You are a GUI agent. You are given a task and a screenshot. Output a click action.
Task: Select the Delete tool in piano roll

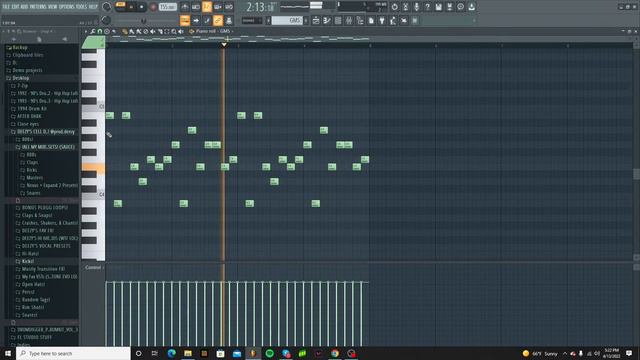point(146,31)
